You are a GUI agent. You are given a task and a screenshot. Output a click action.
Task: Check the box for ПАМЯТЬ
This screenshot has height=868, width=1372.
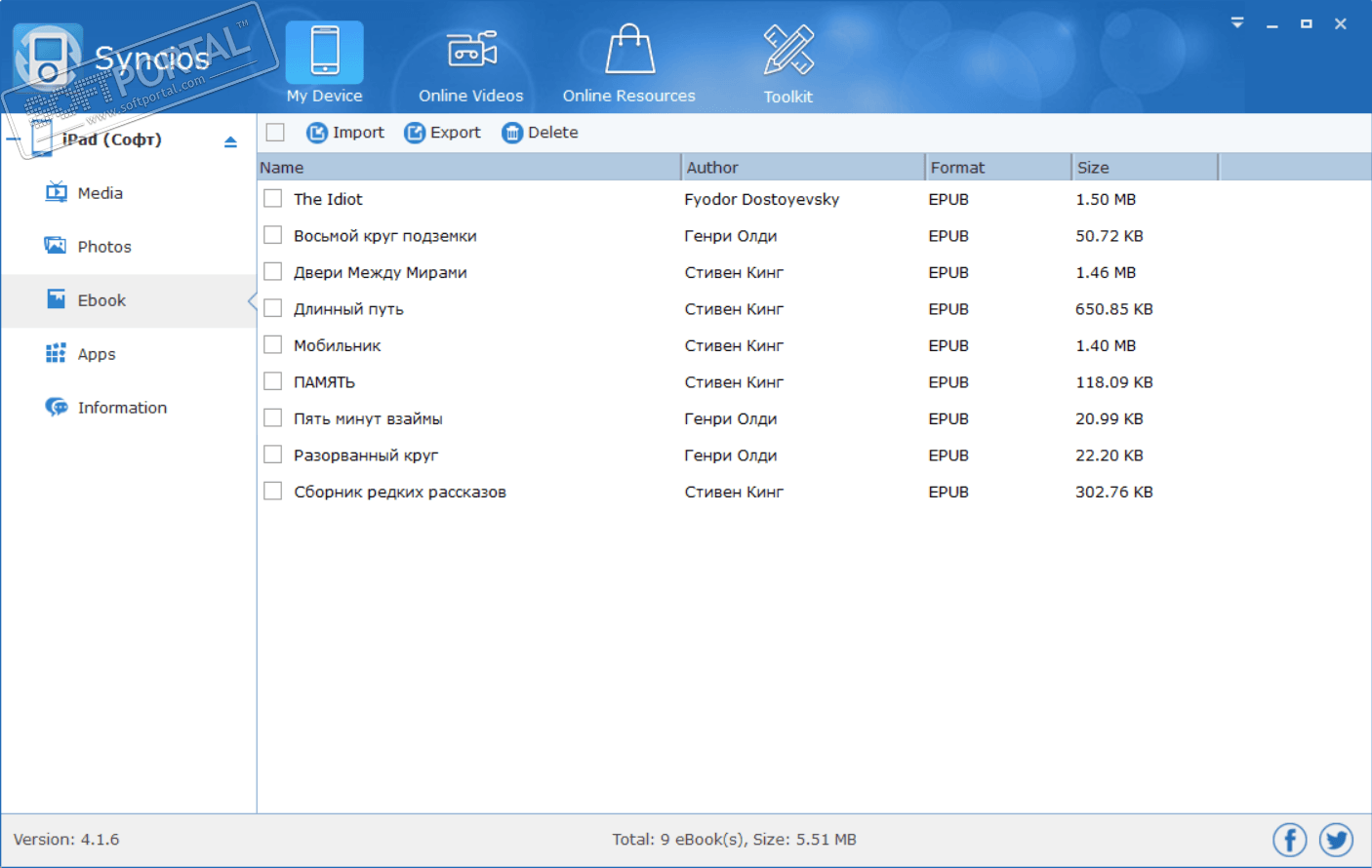pyautogui.click(x=273, y=381)
